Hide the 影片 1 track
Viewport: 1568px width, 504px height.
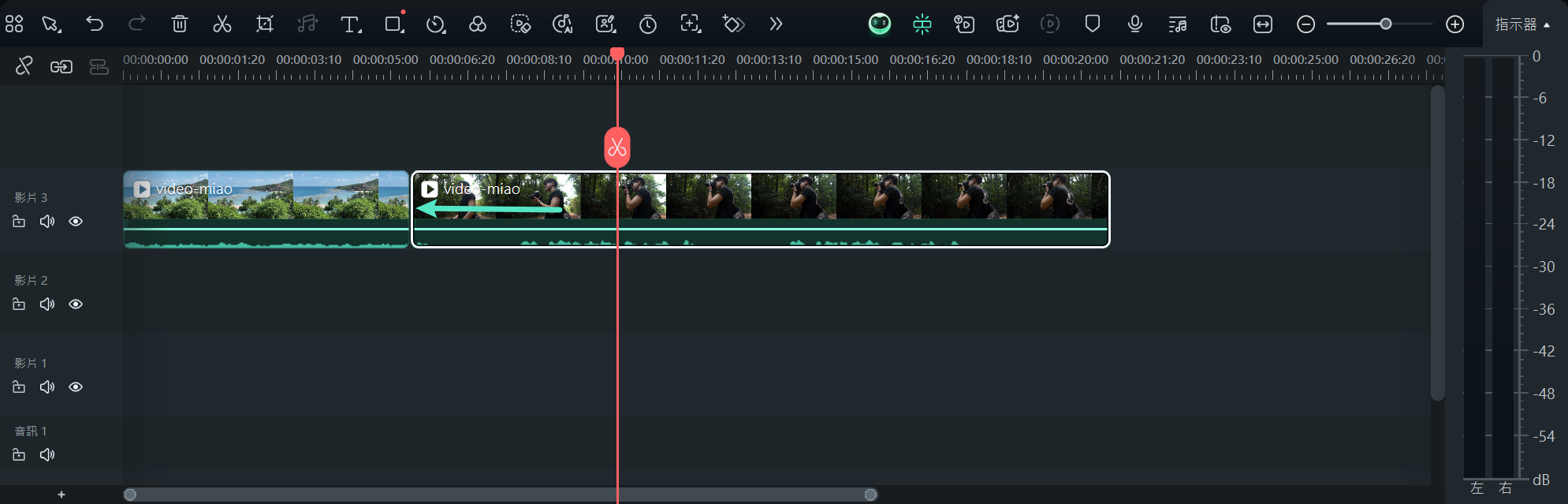tap(76, 387)
